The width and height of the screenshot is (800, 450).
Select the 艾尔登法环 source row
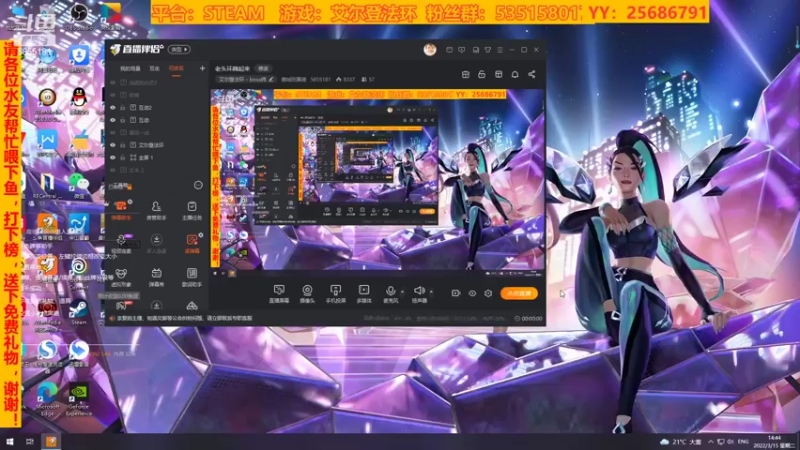click(157, 145)
